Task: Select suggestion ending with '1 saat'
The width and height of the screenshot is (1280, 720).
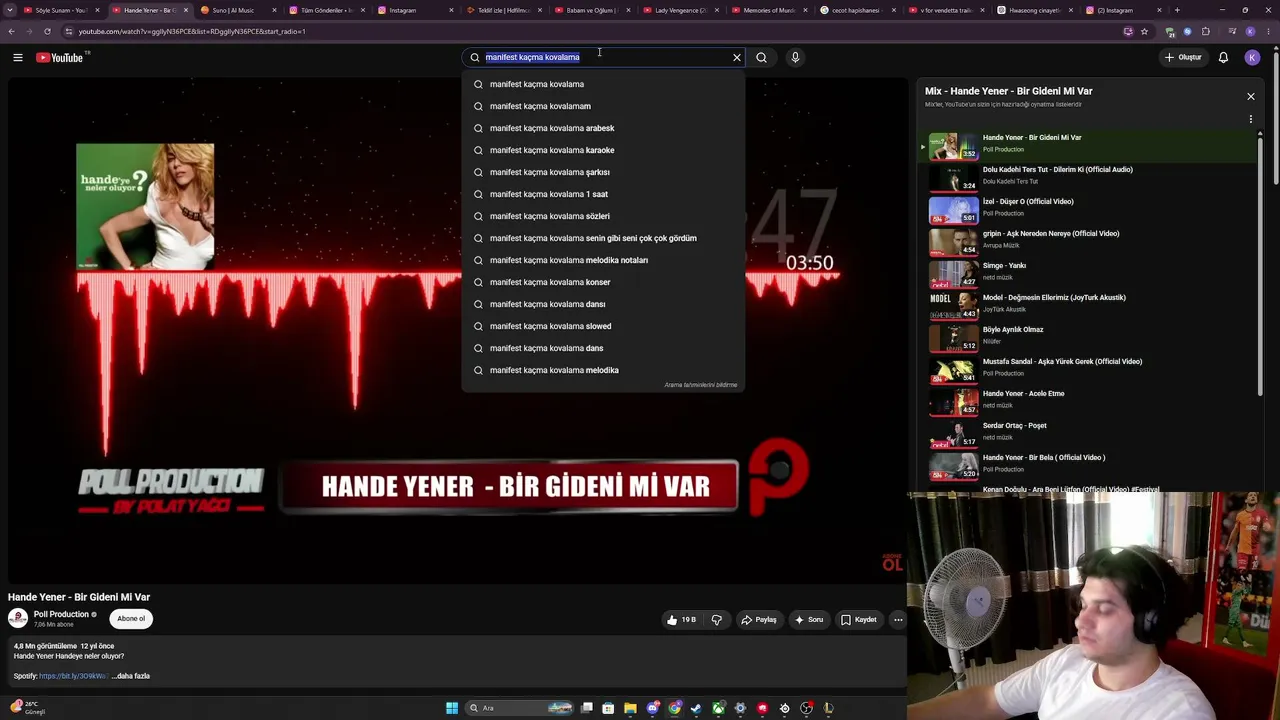Action: (603, 194)
